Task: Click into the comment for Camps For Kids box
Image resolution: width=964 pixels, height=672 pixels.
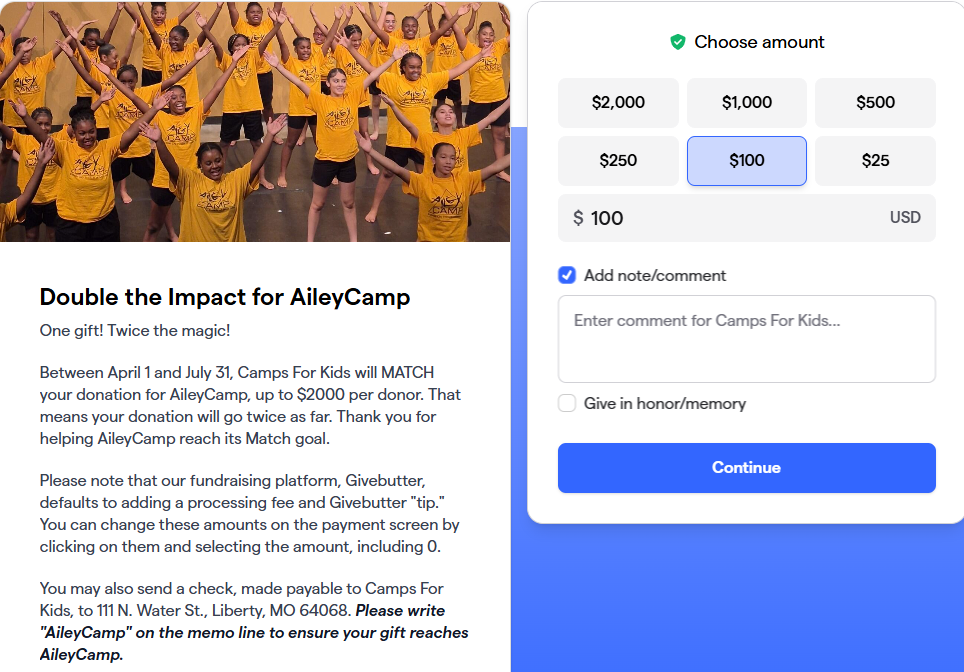Action: [x=746, y=338]
